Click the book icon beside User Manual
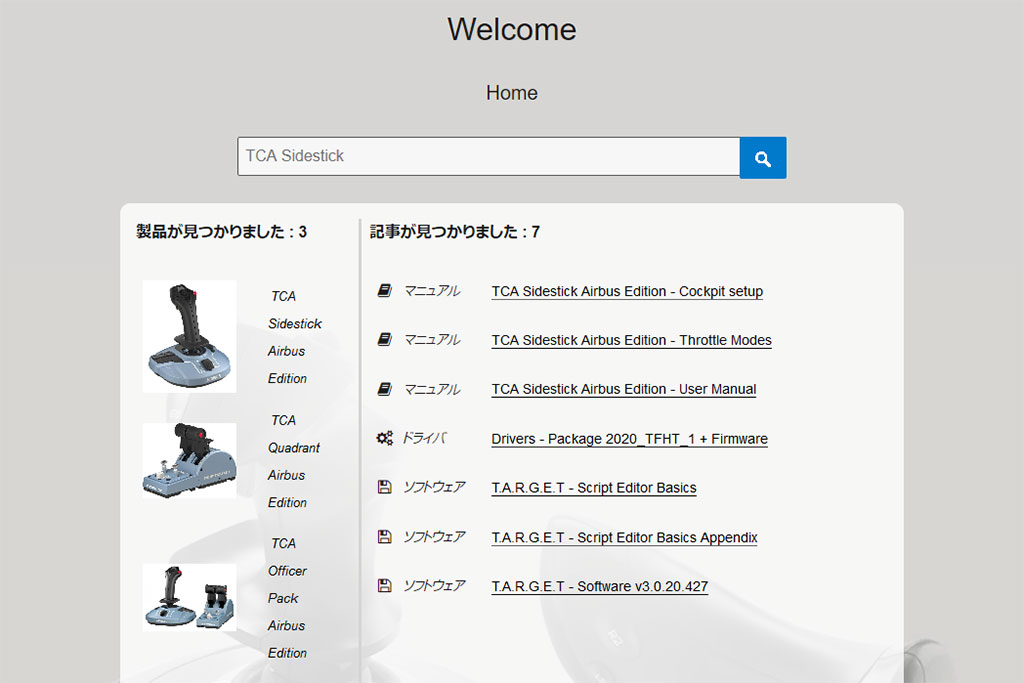Viewport: 1024px width, 683px height. (x=385, y=389)
